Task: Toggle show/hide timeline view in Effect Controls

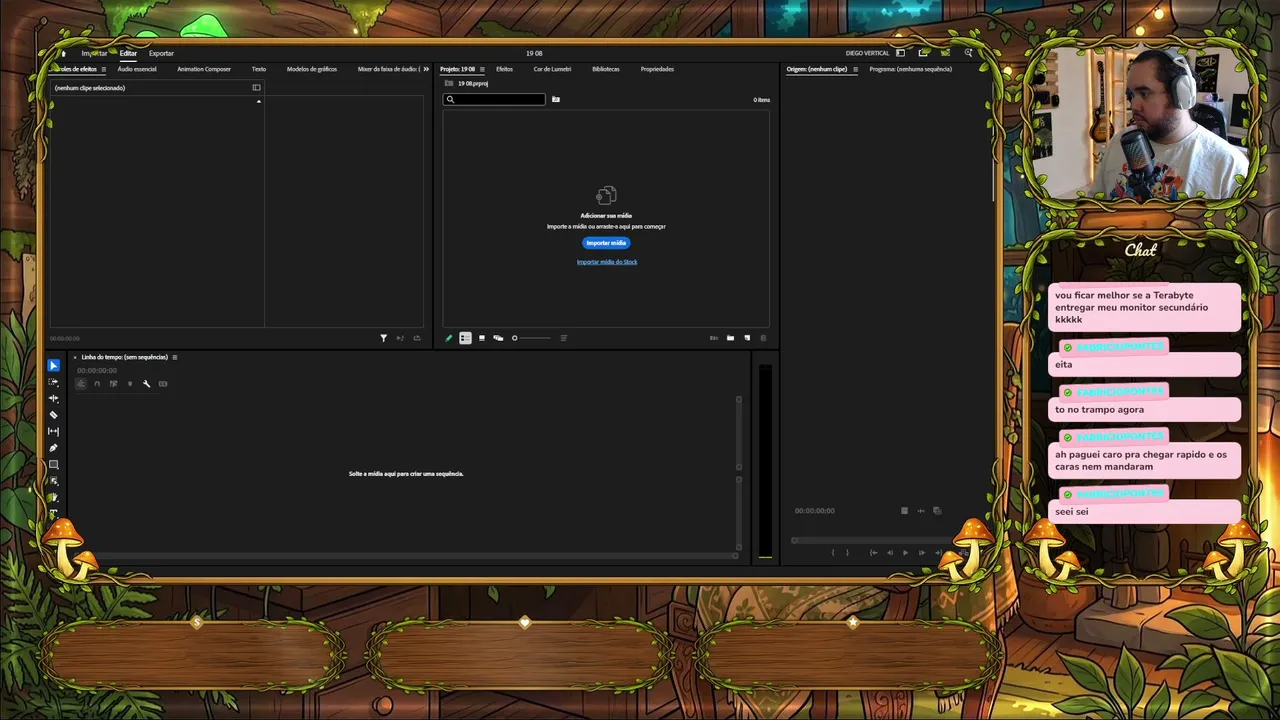Action: (256, 88)
